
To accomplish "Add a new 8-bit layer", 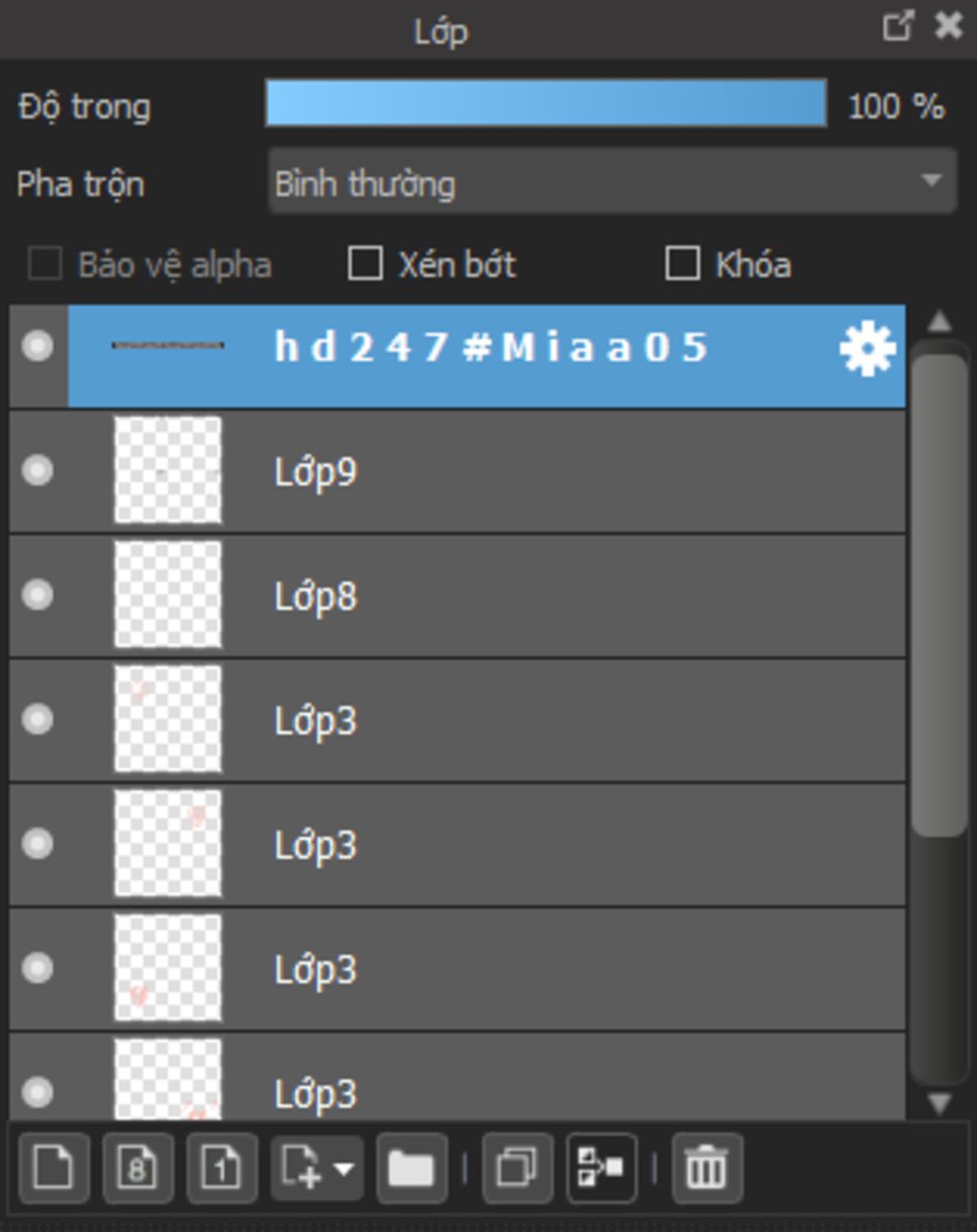I will [x=137, y=1168].
